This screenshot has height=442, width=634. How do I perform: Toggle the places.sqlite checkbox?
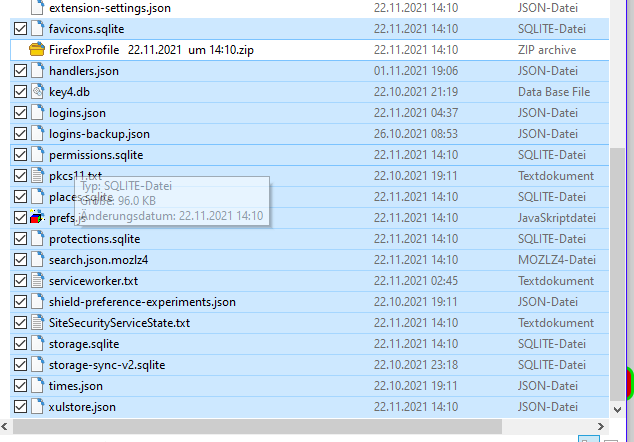[20, 197]
